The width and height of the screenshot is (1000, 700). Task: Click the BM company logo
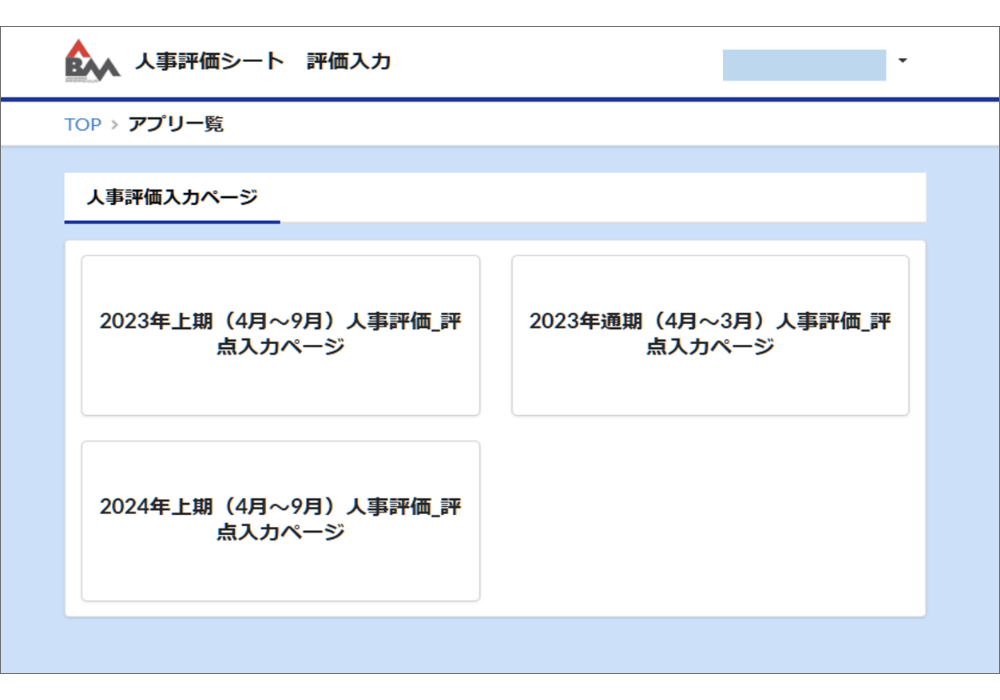pos(91,62)
